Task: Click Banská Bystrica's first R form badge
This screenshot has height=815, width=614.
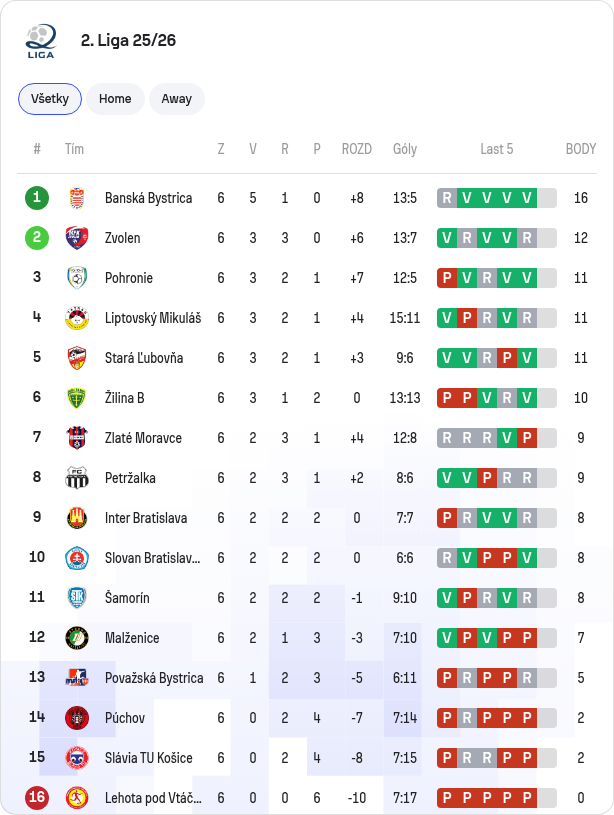Action: 447,198
